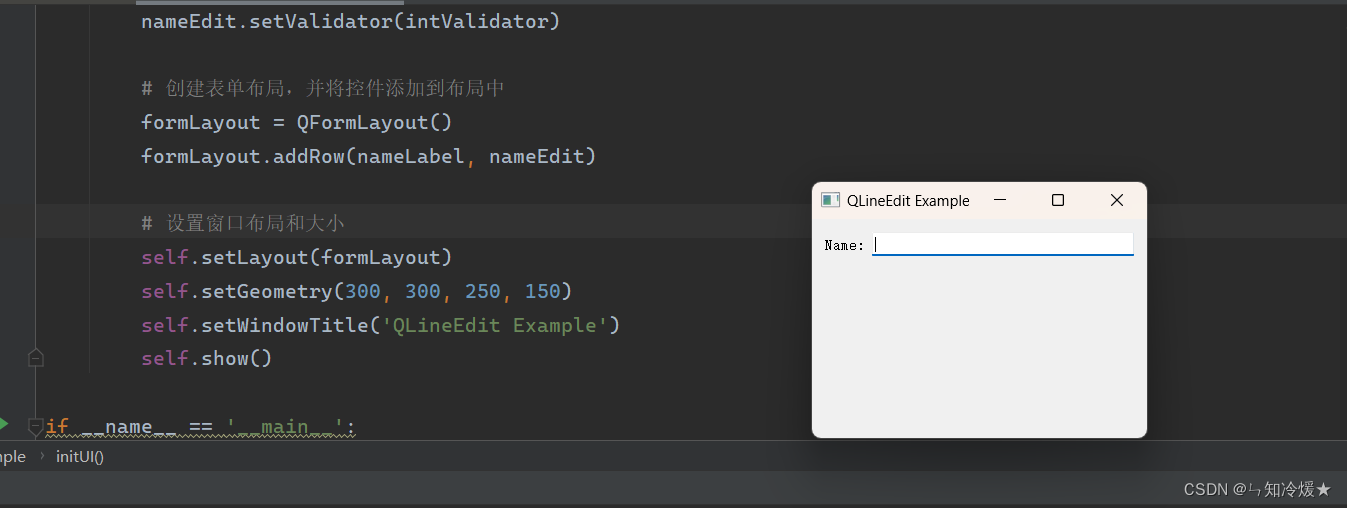Place cursor on the self.show() line

click(206, 359)
